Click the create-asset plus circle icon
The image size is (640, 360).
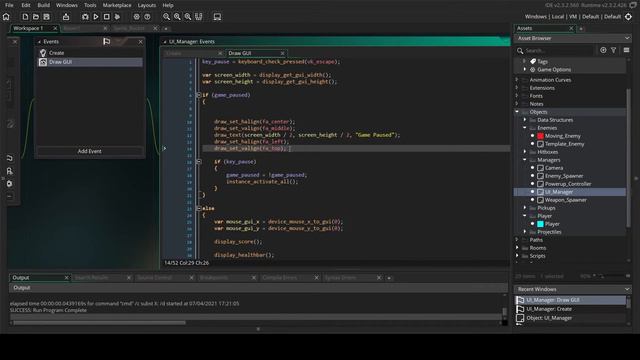tap(603, 50)
